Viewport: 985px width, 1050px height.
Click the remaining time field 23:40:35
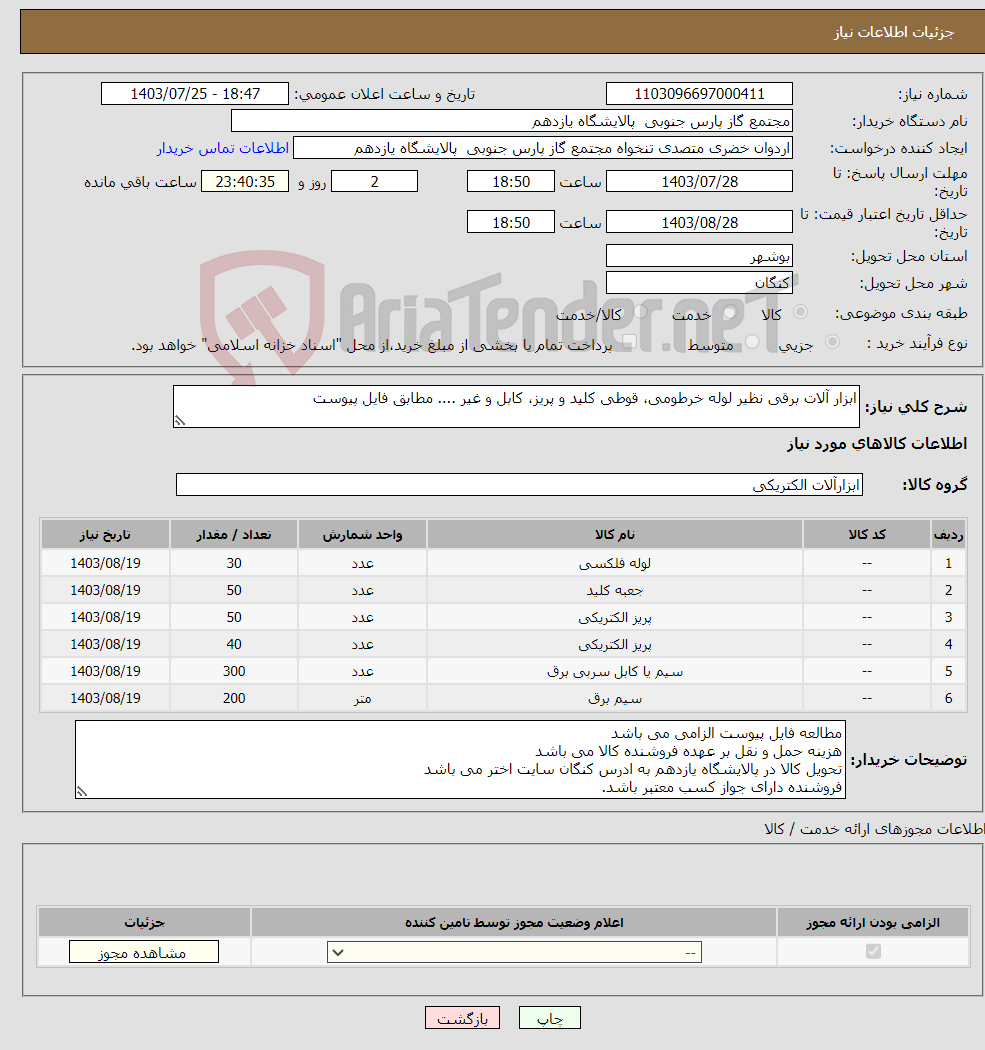pos(245,181)
